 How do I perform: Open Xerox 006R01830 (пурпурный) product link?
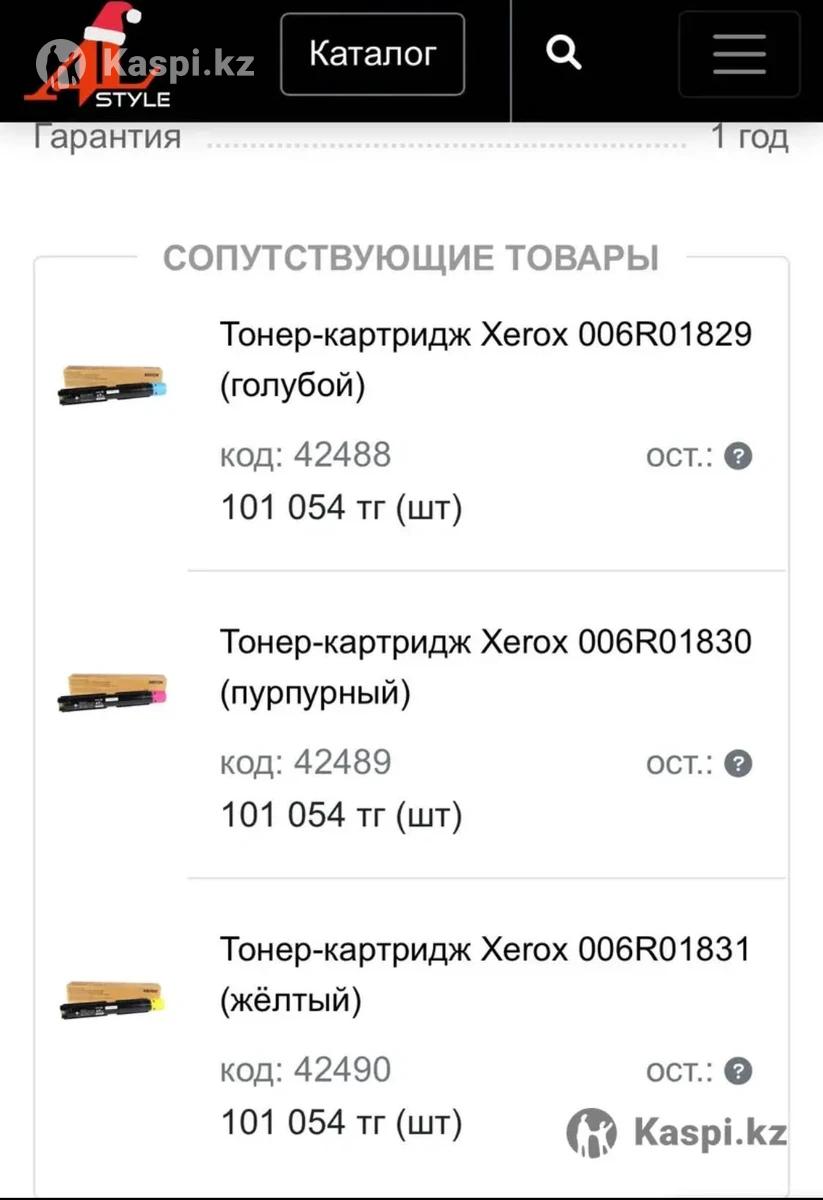tap(485, 666)
